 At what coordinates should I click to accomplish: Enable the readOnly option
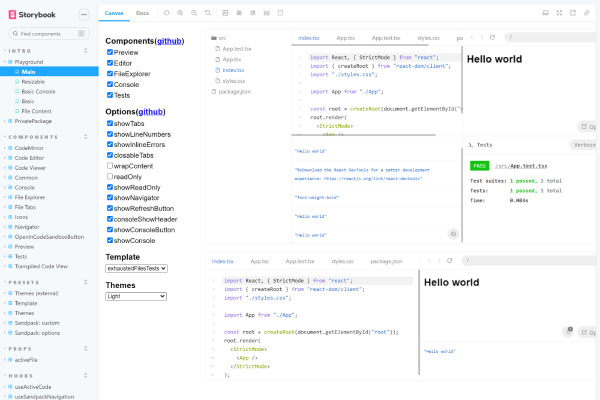click(110, 176)
